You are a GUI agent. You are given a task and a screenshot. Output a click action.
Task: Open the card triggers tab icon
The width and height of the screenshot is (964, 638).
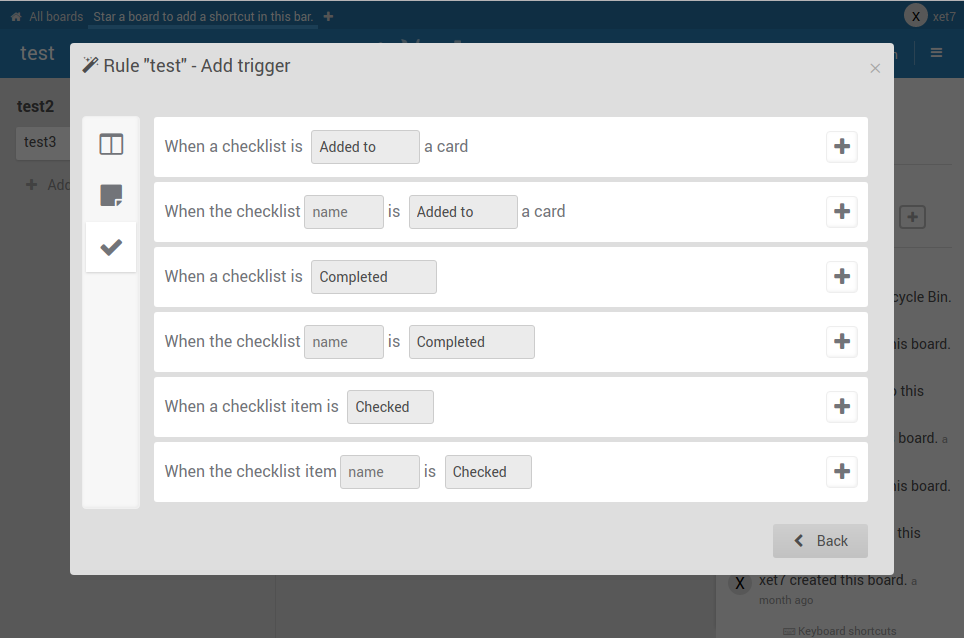click(x=111, y=195)
